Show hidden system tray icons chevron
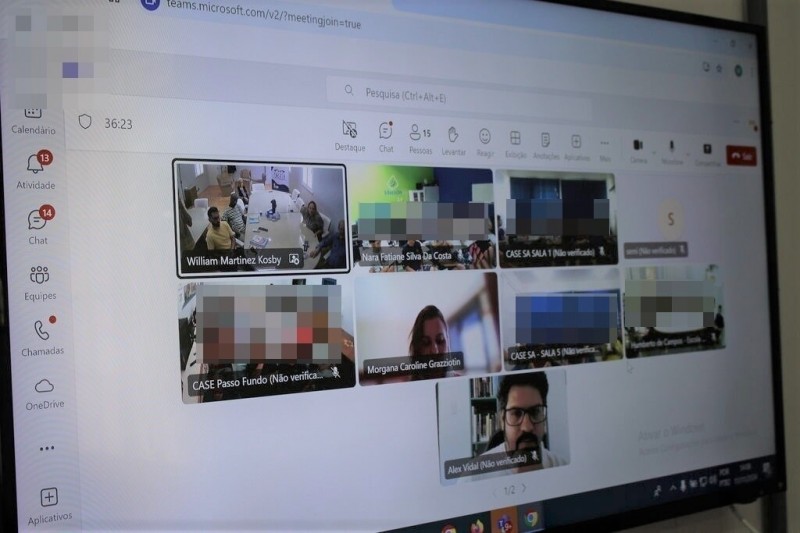Viewport: 800px width, 533px height. click(x=673, y=488)
